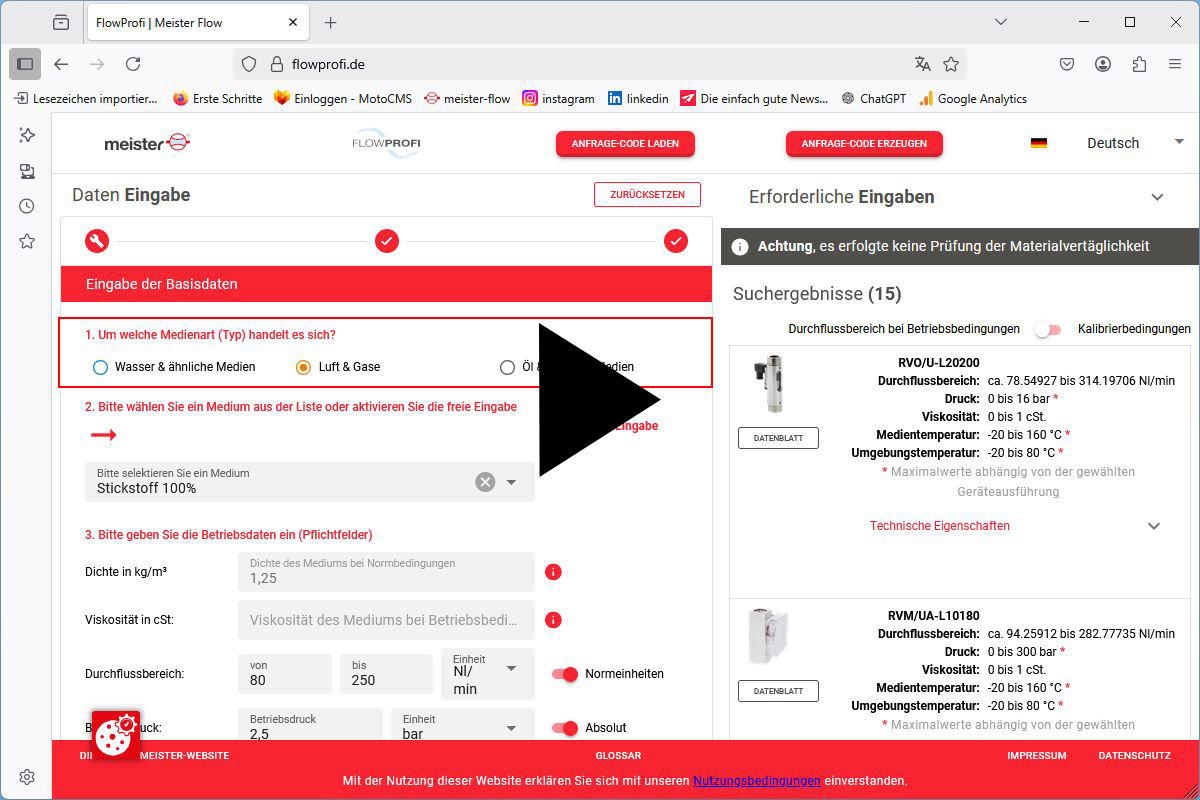The image size is (1200, 800).
Task: Open the Firefox sidebar toggle icon
Action: click(x=25, y=64)
